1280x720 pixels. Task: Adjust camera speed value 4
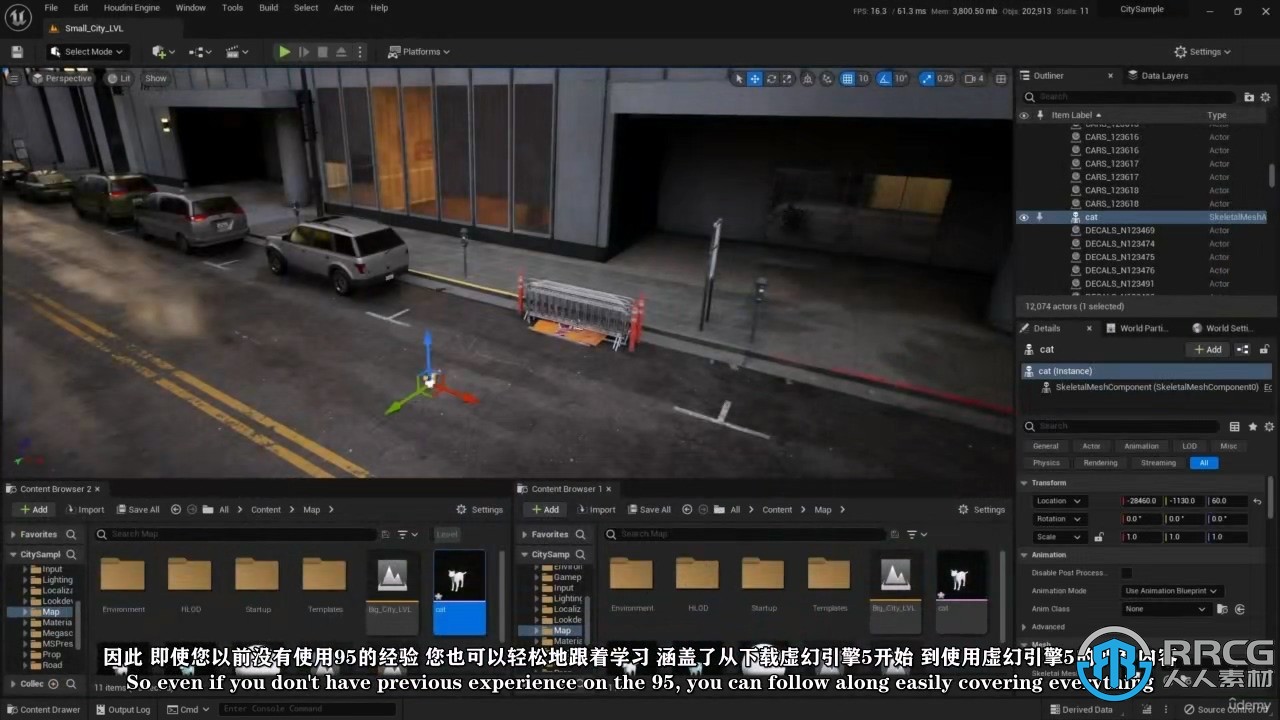974,78
